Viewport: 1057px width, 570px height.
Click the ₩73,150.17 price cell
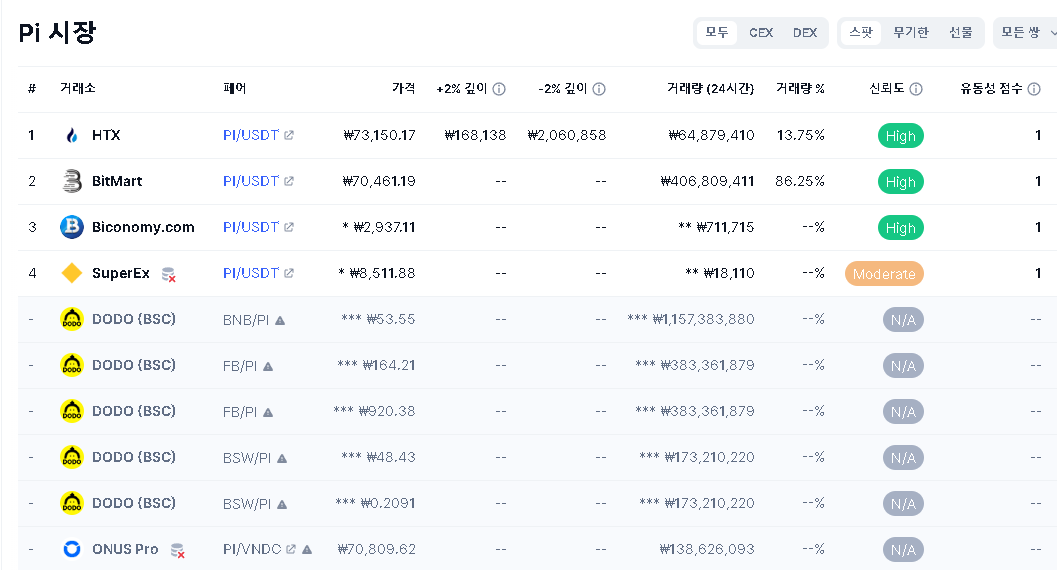click(x=380, y=135)
